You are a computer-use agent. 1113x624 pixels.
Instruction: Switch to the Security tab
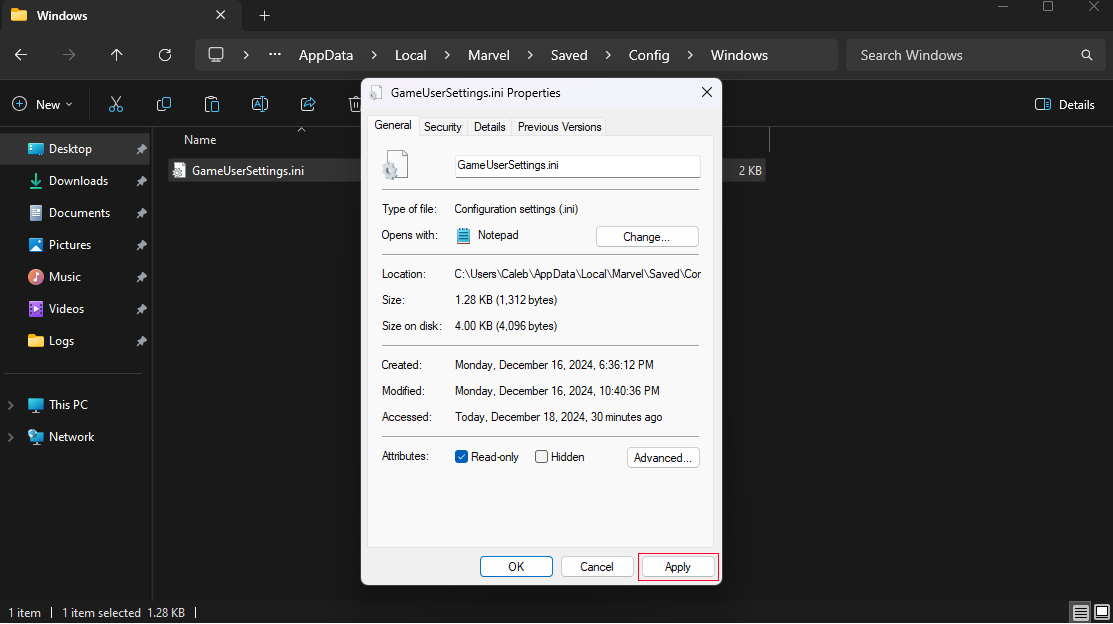pos(443,126)
